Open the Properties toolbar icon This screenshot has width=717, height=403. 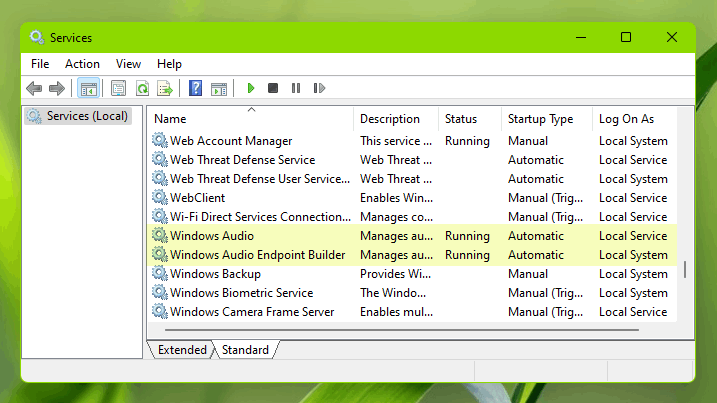point(118,88)
